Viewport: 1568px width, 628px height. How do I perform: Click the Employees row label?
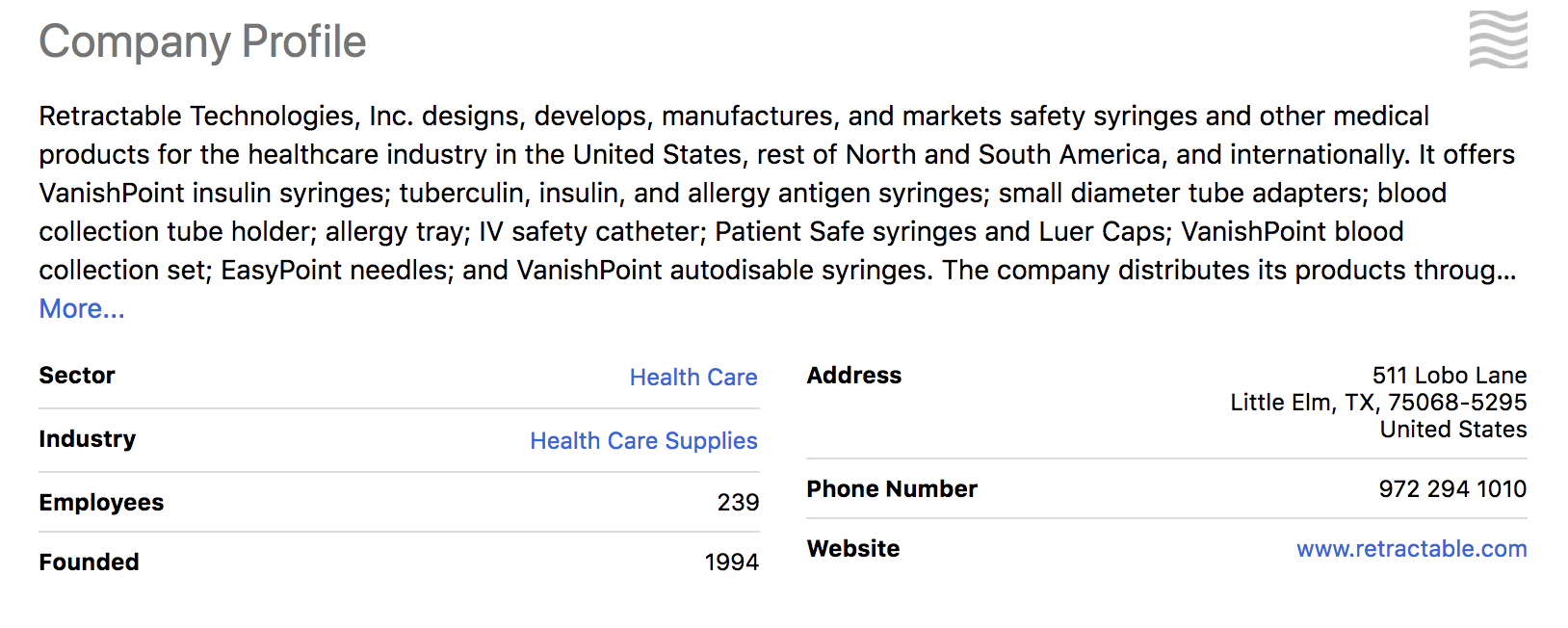click(x=101, y=503)
